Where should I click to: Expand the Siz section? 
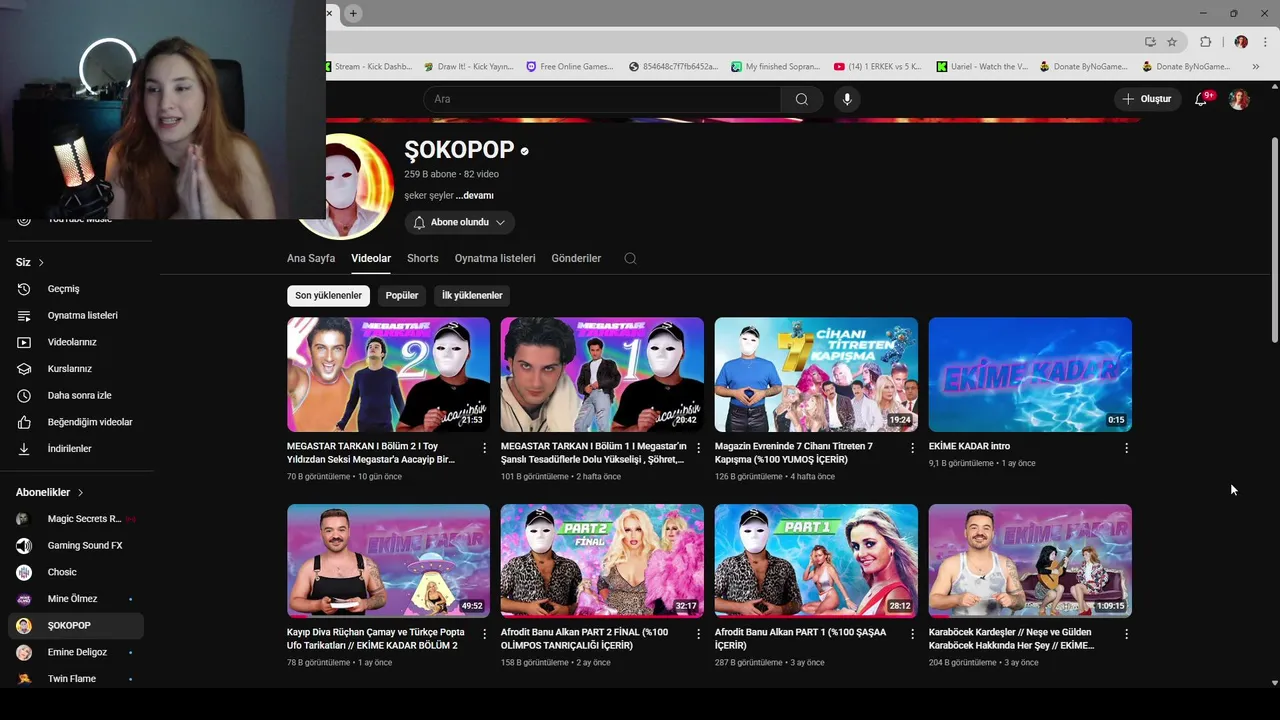click(x=30, y=262)
